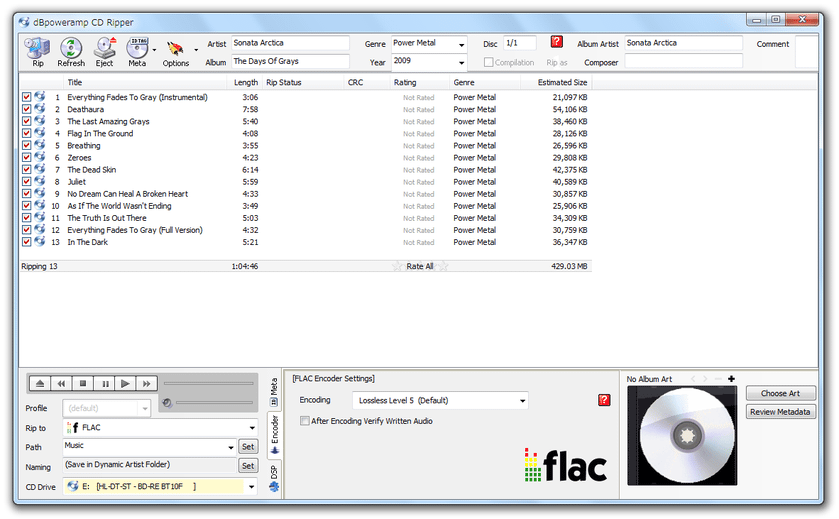
Task: Select track title As If The World Wasn't Ending
Action: click(x=119, y=205)
